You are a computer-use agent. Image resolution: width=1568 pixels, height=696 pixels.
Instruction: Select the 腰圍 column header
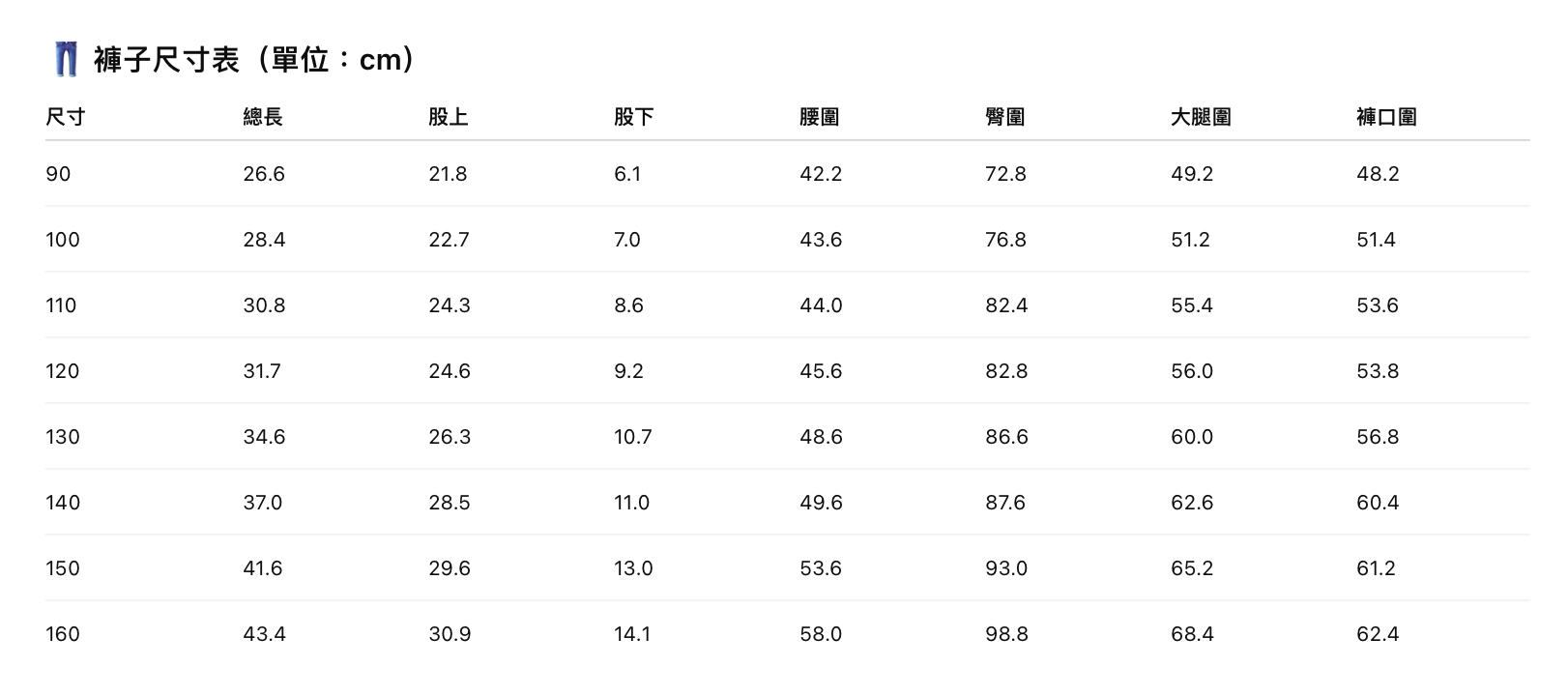(819, 117)
